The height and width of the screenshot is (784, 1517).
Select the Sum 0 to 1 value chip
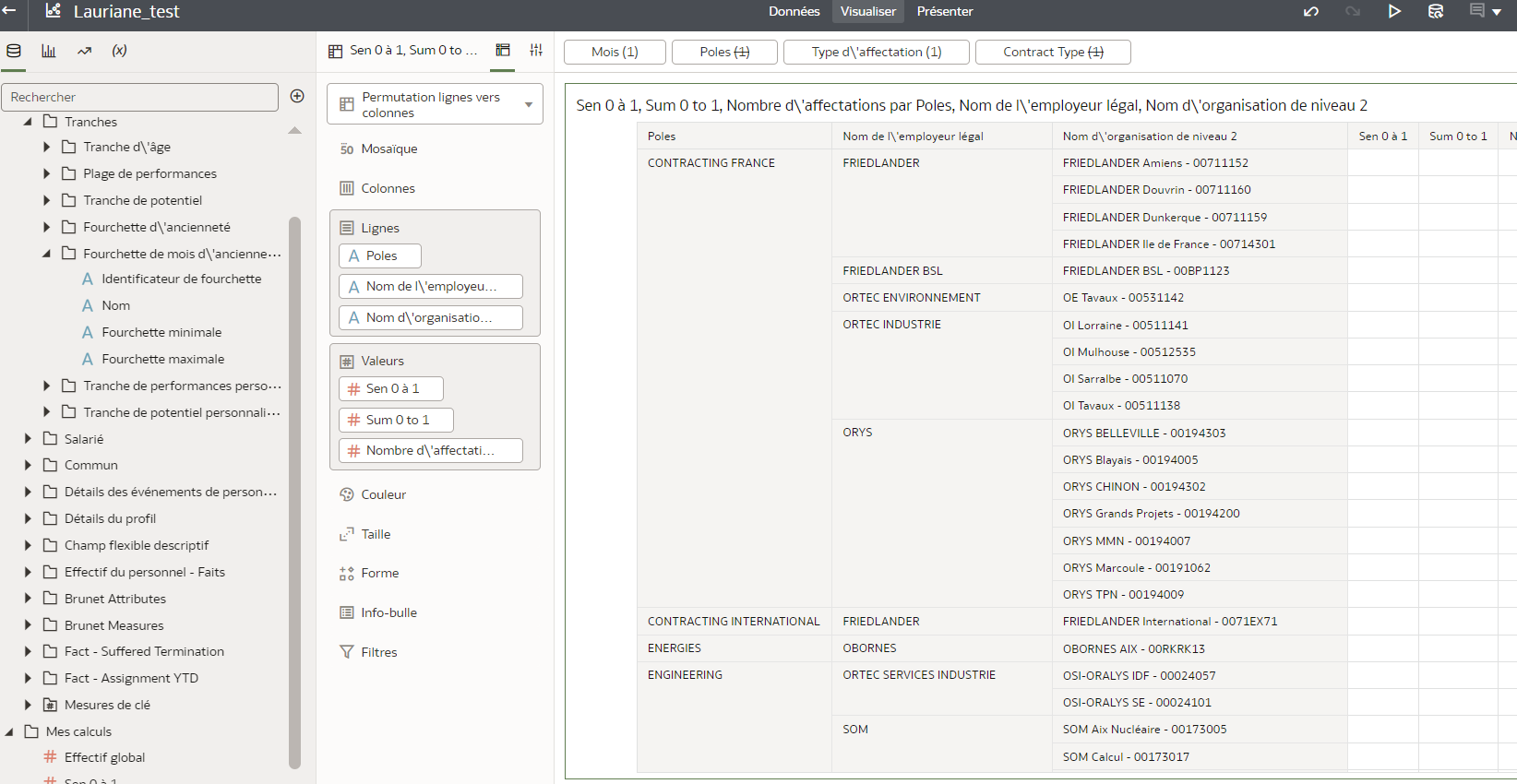pos(396,420)
